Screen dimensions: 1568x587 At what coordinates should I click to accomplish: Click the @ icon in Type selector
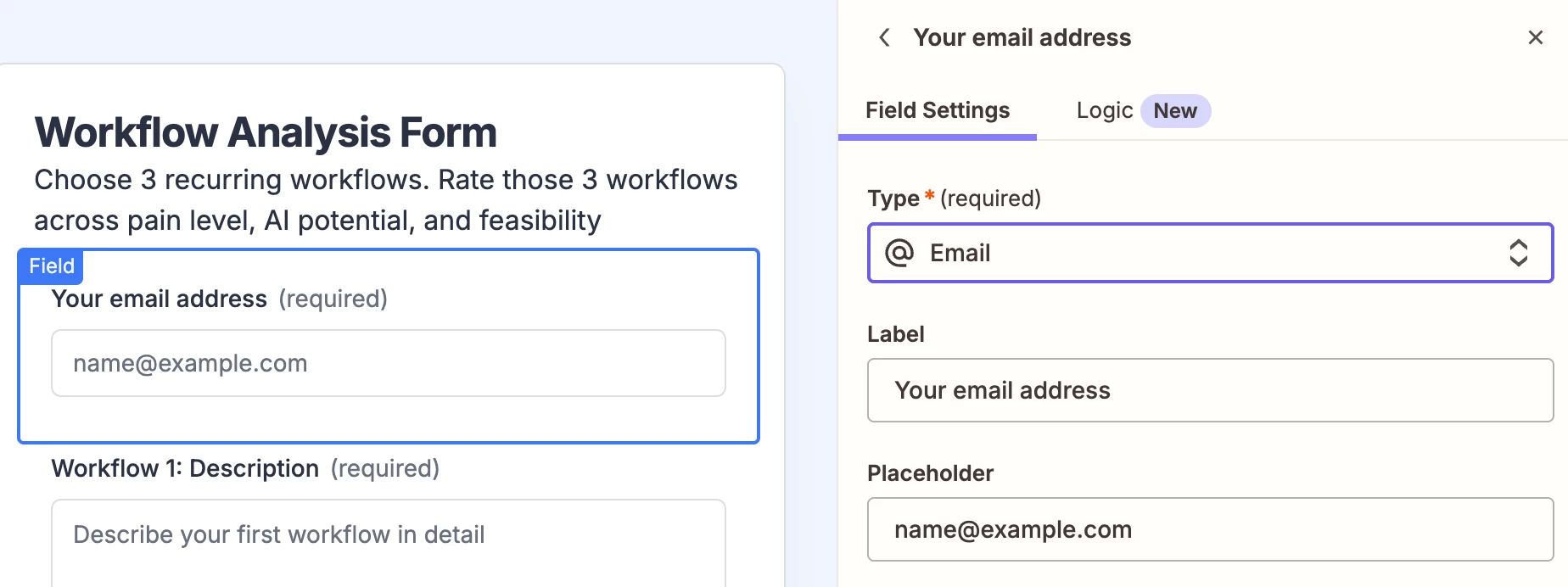pos(899,253)
